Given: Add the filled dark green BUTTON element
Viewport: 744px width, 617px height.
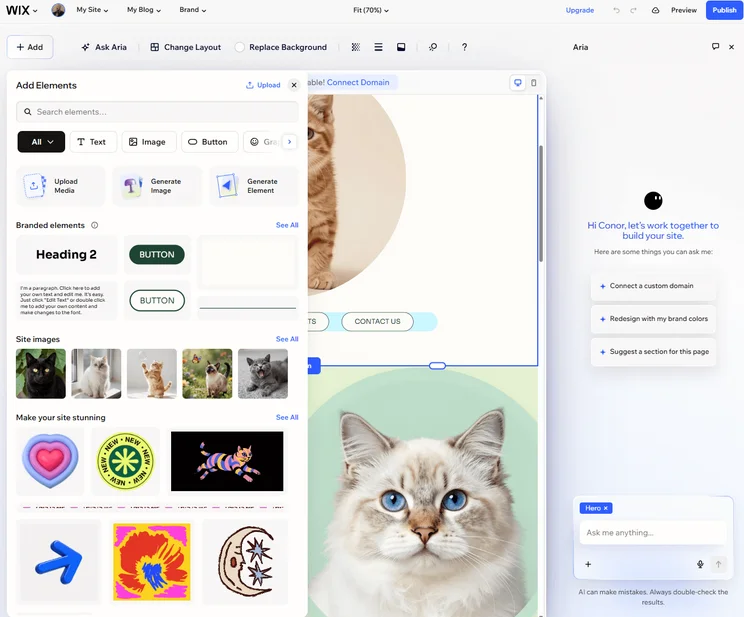Looking at the screenshot, I should pos(157,255).
